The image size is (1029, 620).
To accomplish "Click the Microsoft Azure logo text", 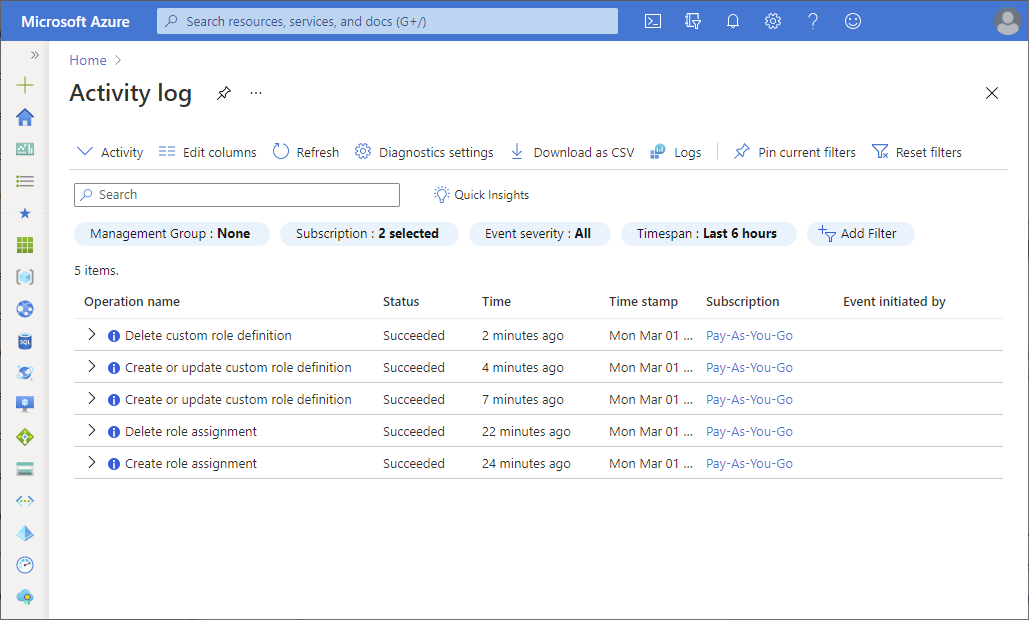I will (75, 22).
